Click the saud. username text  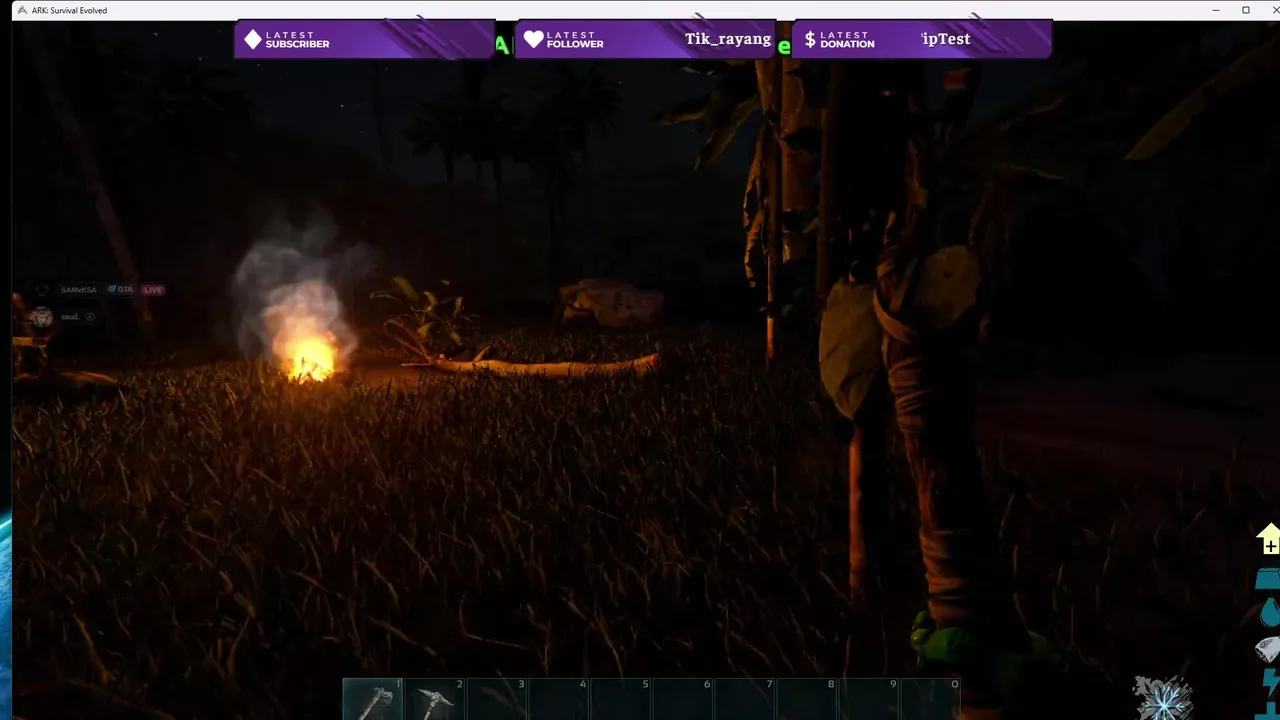click(70, 317)
